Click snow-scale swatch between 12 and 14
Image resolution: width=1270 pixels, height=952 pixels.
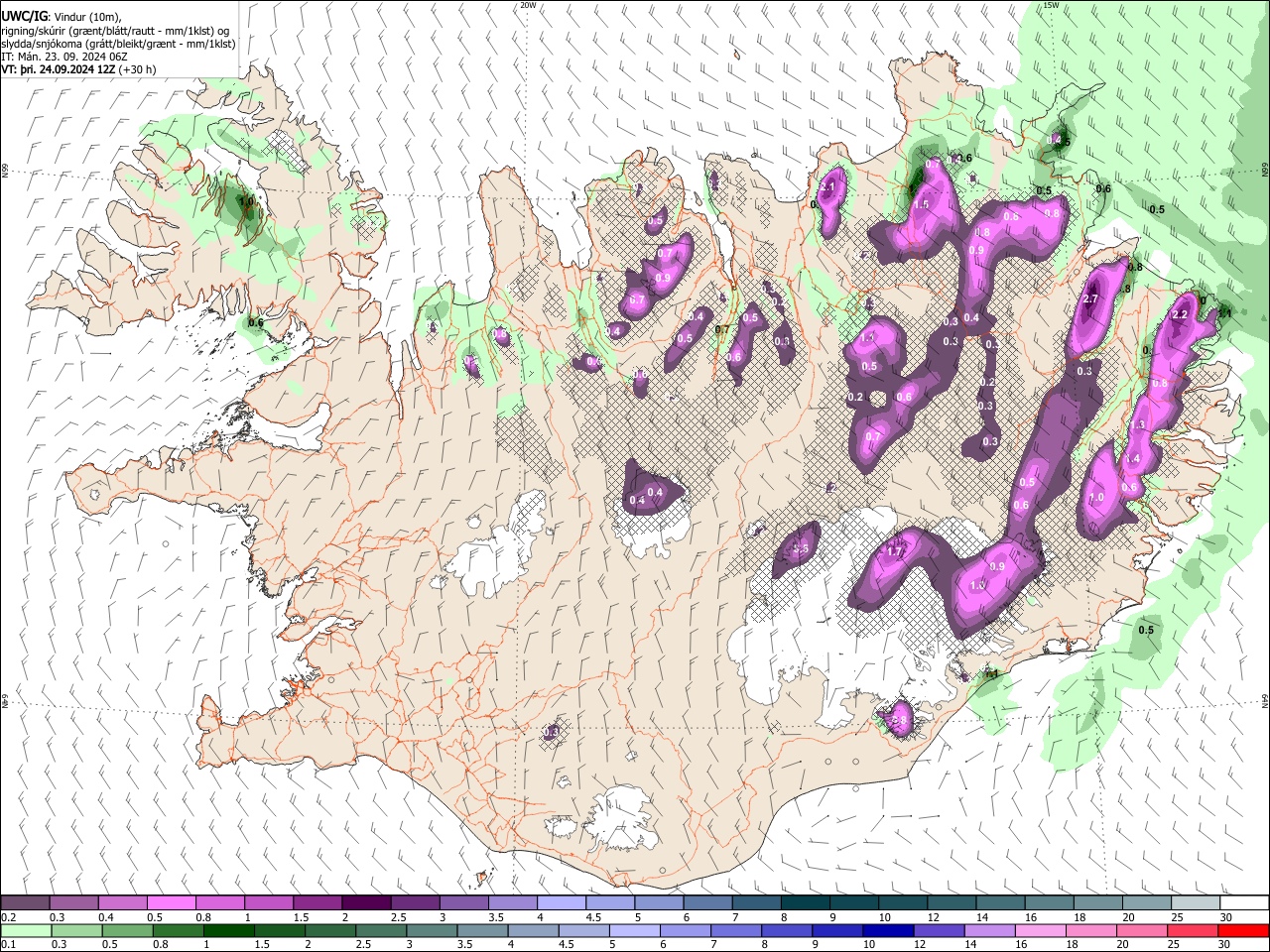[x=952, y=903]
